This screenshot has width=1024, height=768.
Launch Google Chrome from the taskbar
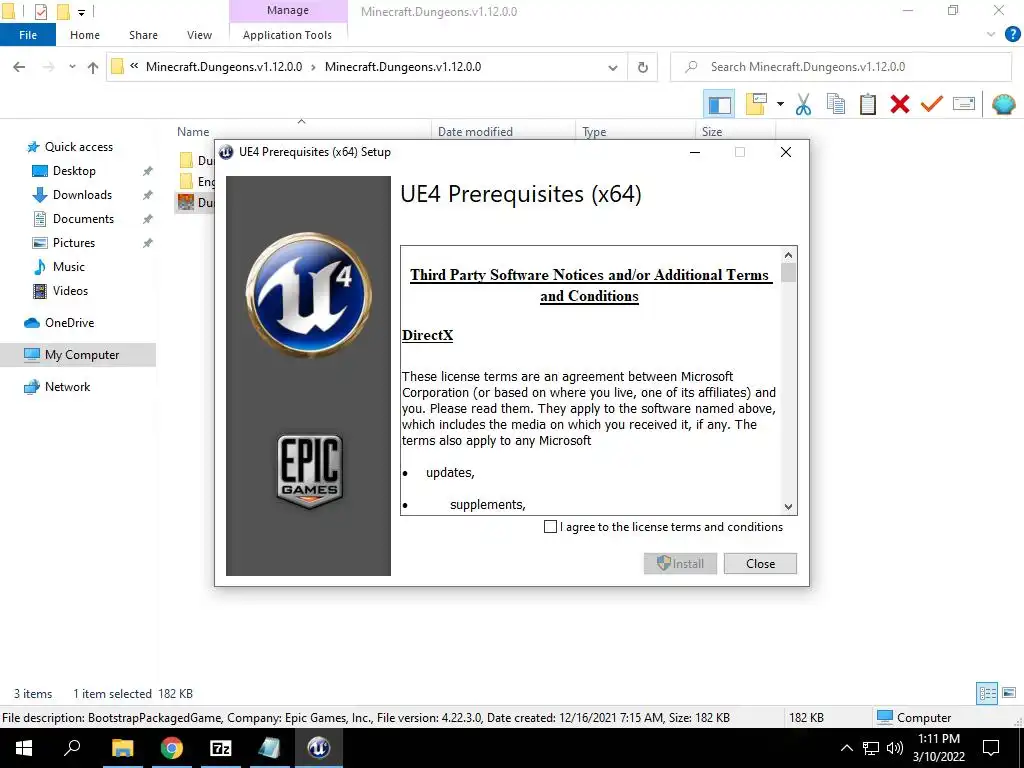172,748
